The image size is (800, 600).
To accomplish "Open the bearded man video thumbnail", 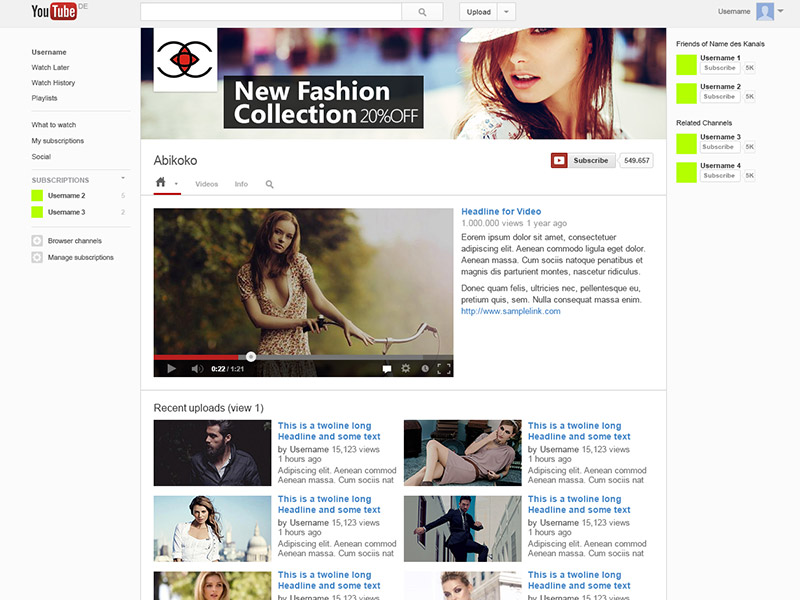I will pos(212,453).
